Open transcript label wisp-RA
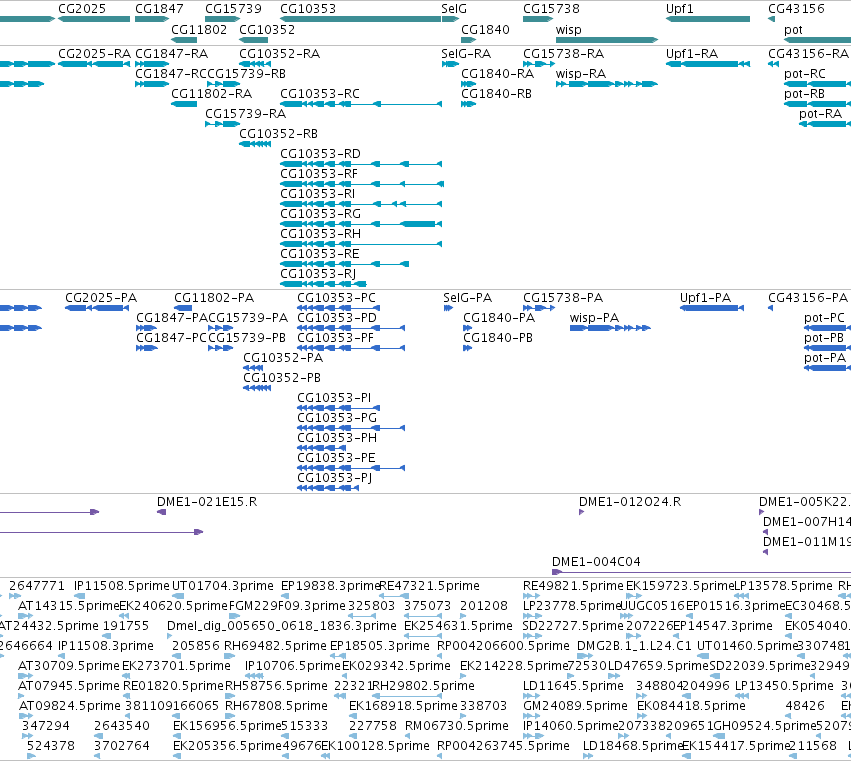 click(581, 74)
